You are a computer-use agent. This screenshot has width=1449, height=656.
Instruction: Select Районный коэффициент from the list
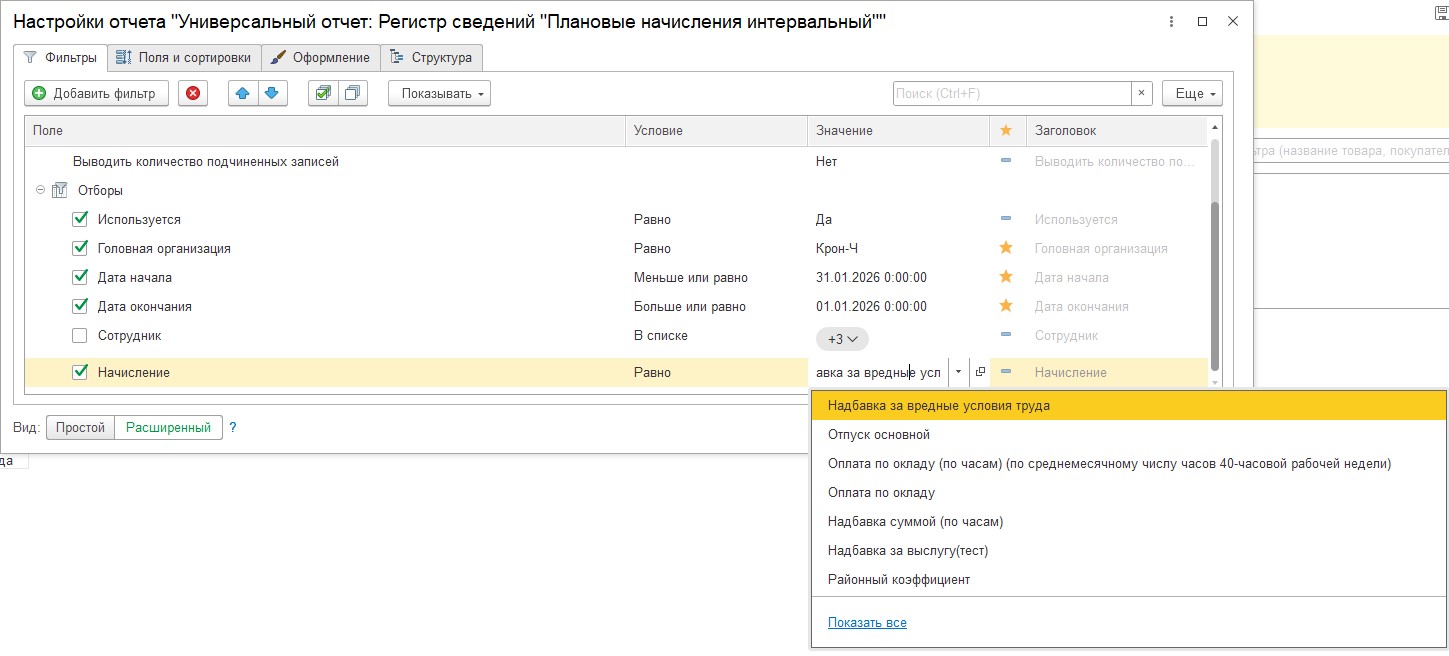899,579
